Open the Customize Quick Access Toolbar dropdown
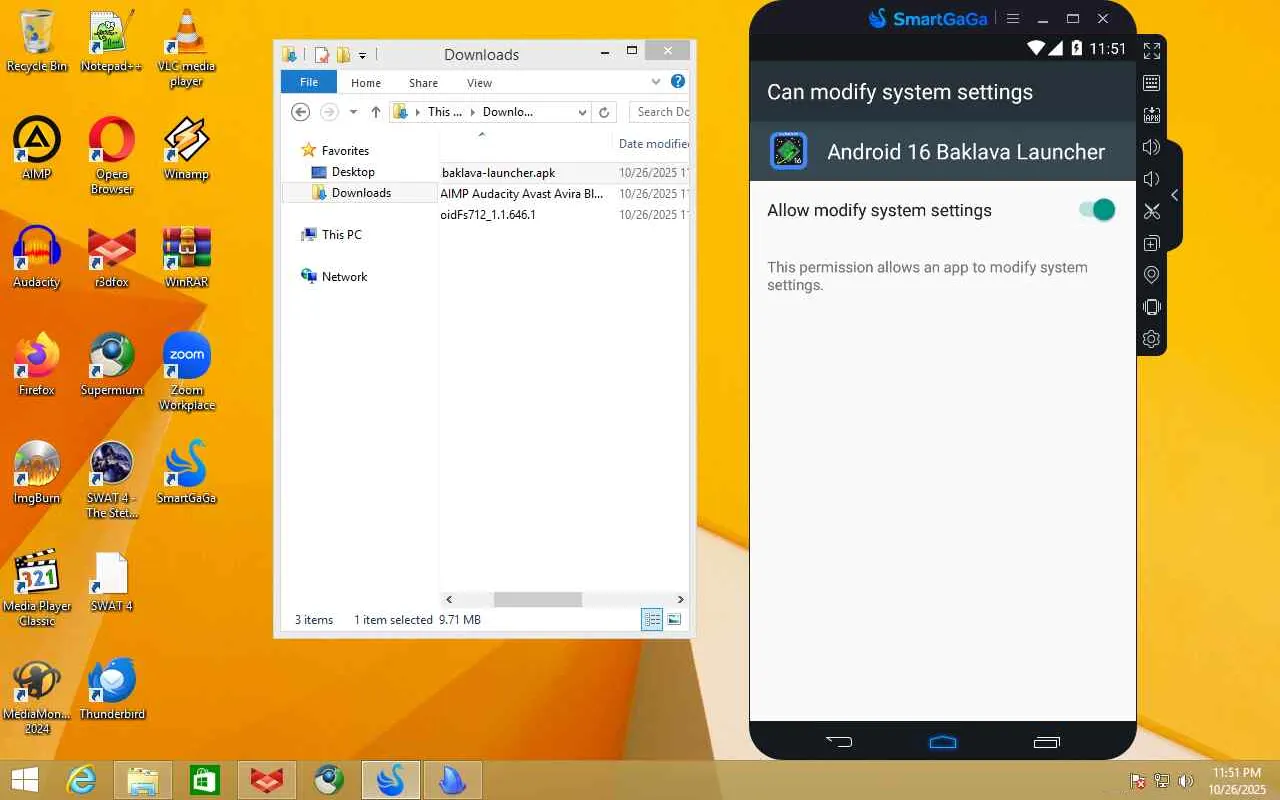The height and width of the screenshot is (800, 1280). click(x=362, y=55)
